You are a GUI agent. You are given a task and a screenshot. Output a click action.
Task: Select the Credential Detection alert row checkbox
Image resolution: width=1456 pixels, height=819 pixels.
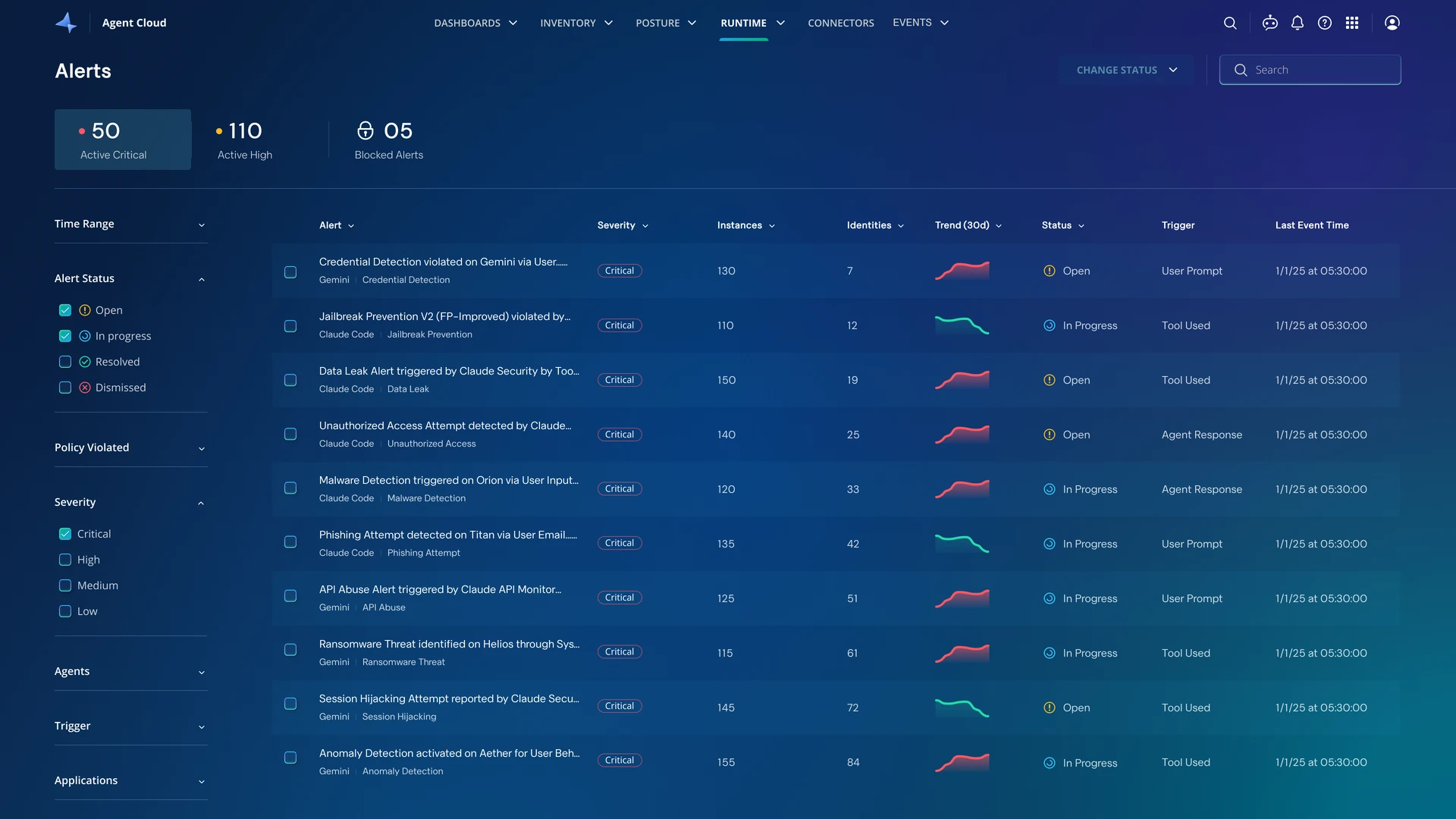coord(290,271)
